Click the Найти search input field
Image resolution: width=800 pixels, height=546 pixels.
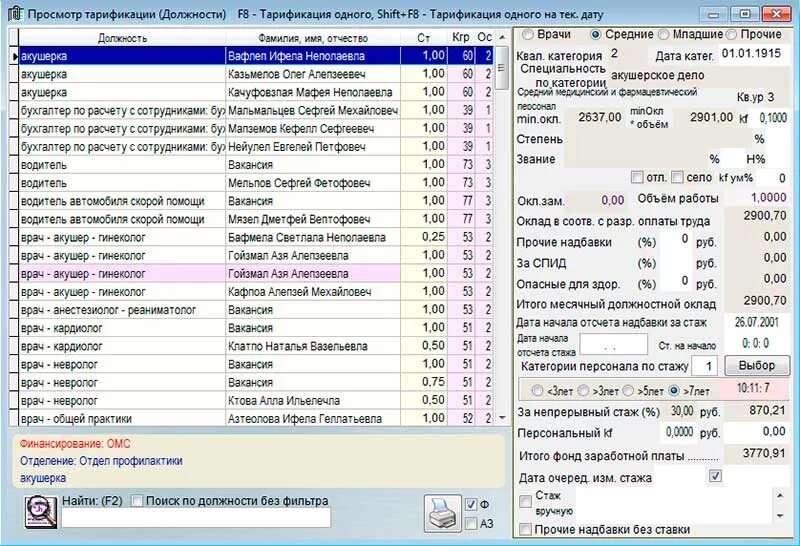[x=196, y=518]
